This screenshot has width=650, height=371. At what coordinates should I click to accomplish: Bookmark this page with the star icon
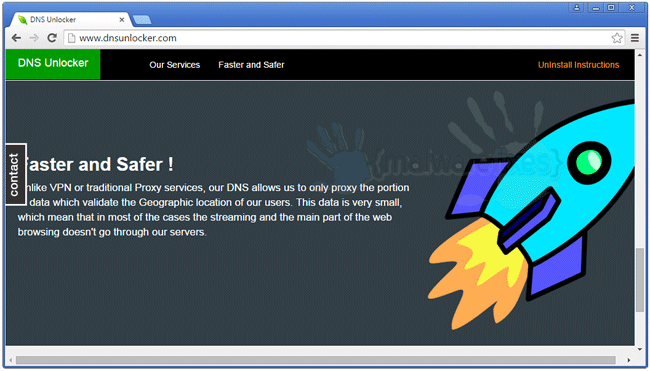pyautogui.click(x=617, y=38)
